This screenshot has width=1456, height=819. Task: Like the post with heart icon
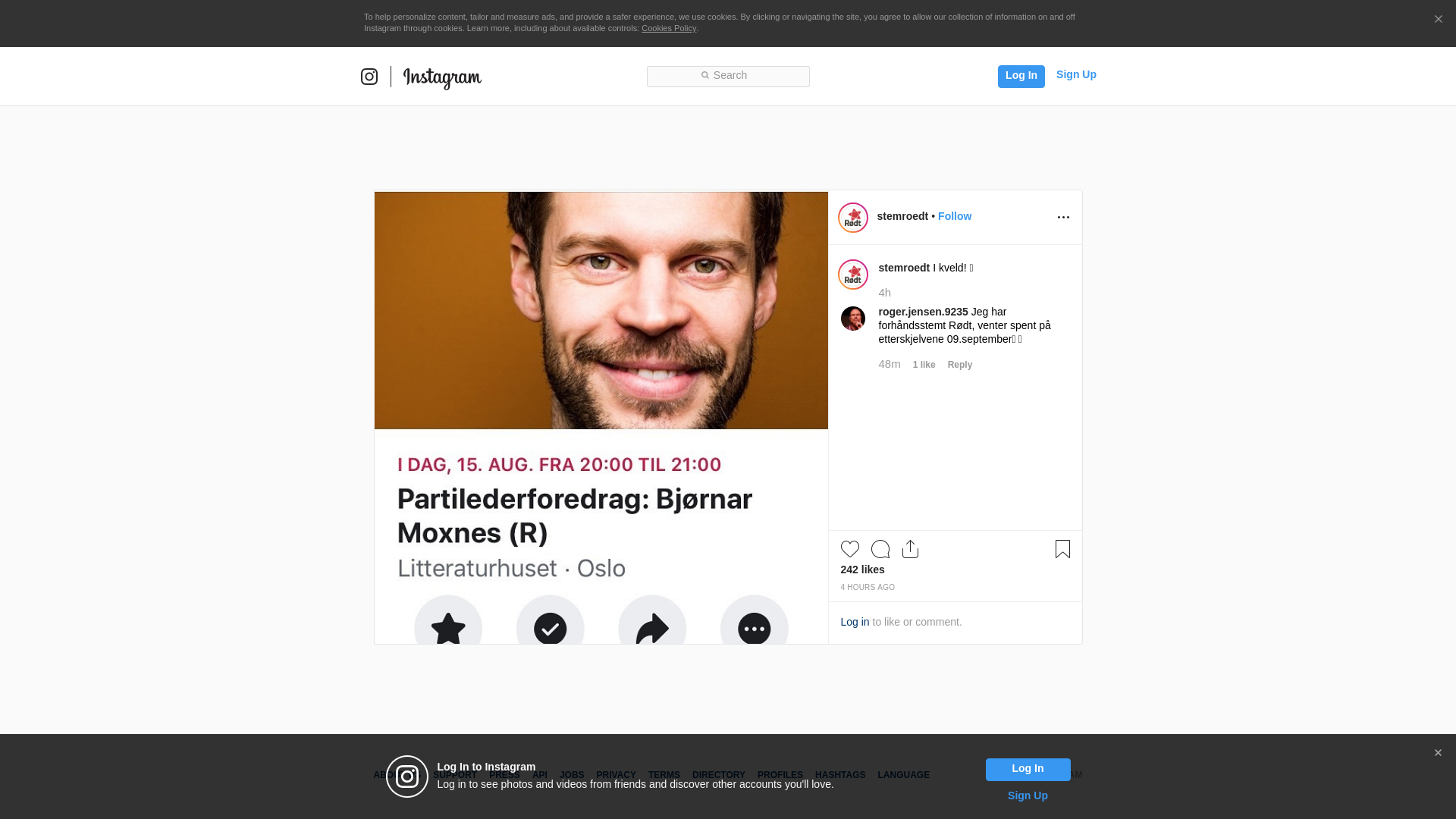(850, 549)
